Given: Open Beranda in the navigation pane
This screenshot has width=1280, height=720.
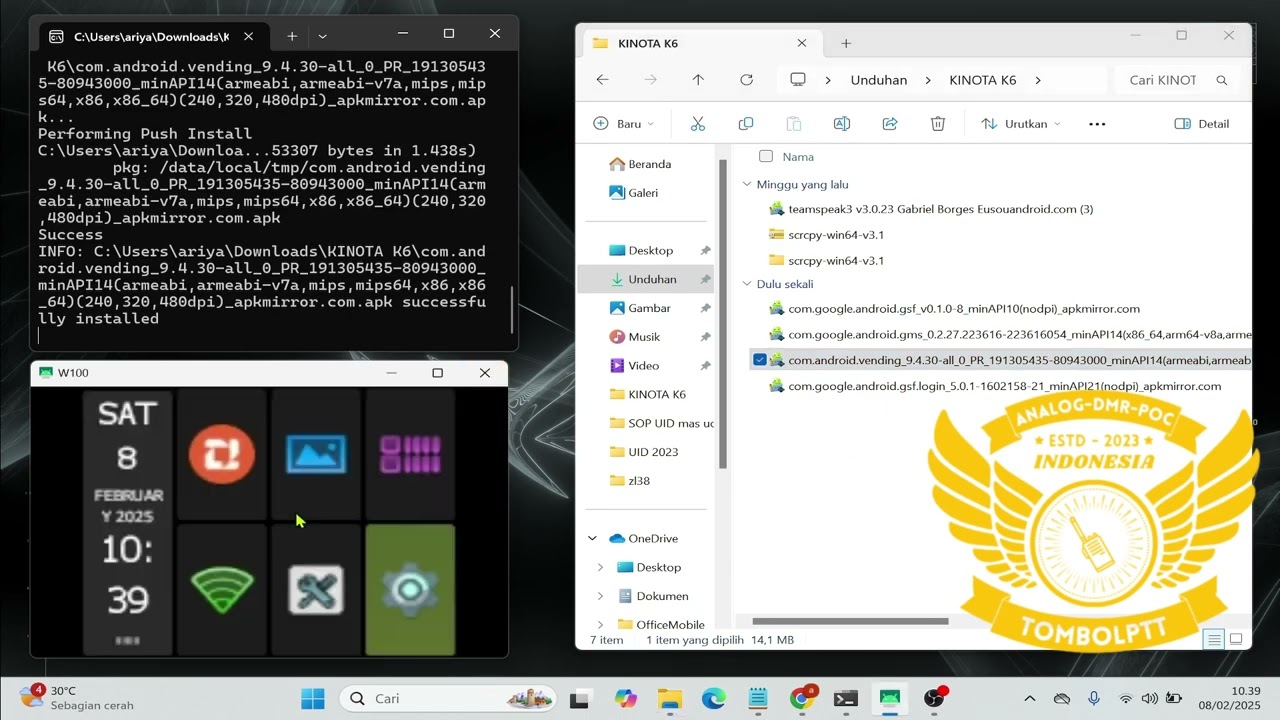Looking at the screenshot, I should pos(640,164).
